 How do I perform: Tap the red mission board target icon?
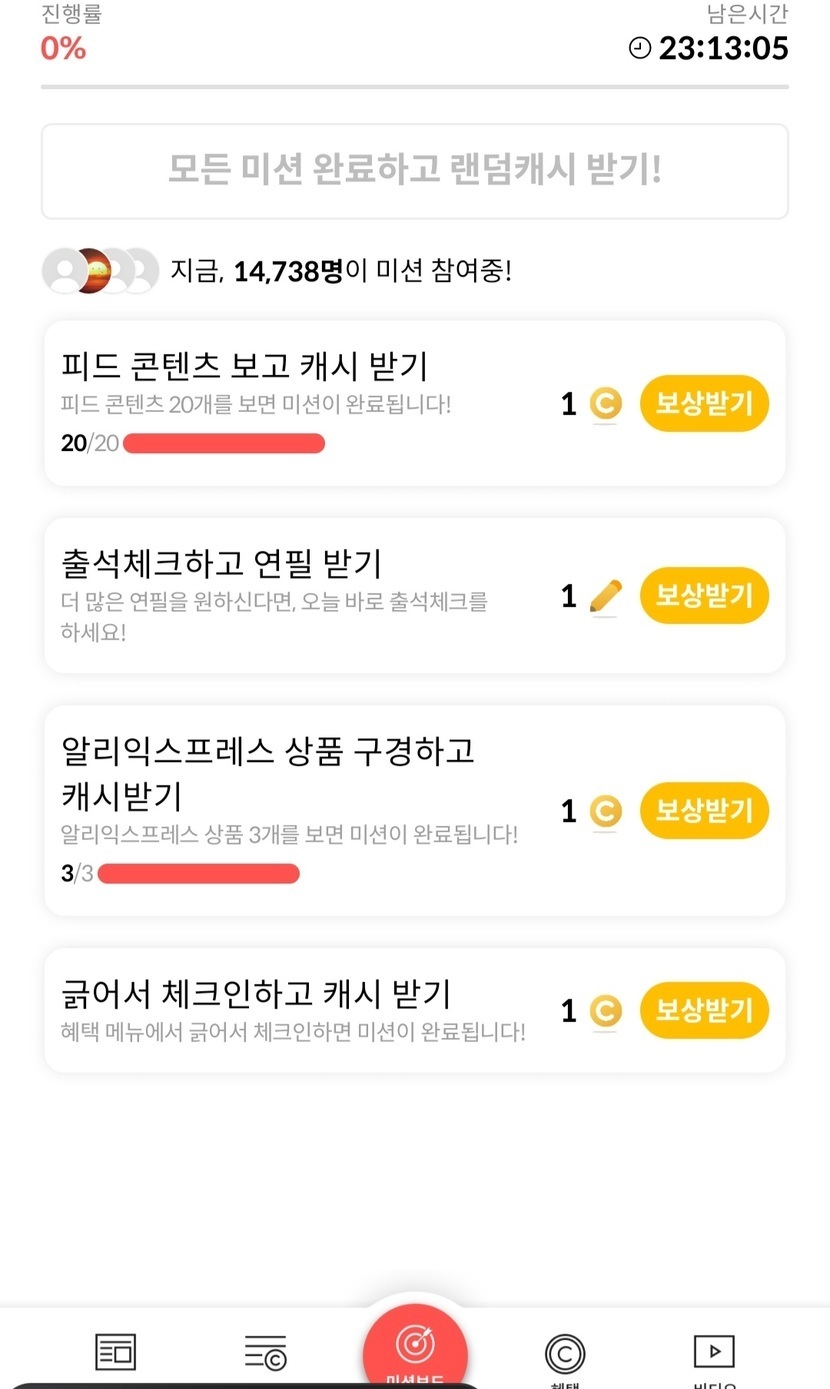point(415,1344)
